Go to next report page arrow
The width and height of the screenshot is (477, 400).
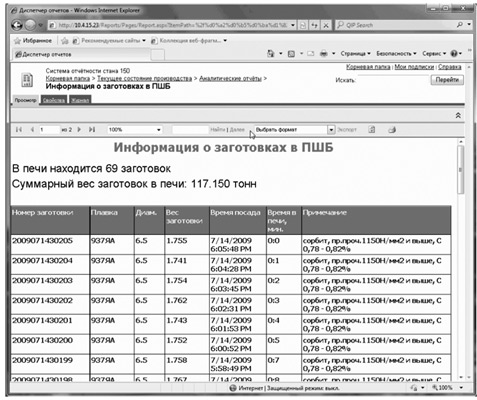pyautogui.click(x=79, y=130)
